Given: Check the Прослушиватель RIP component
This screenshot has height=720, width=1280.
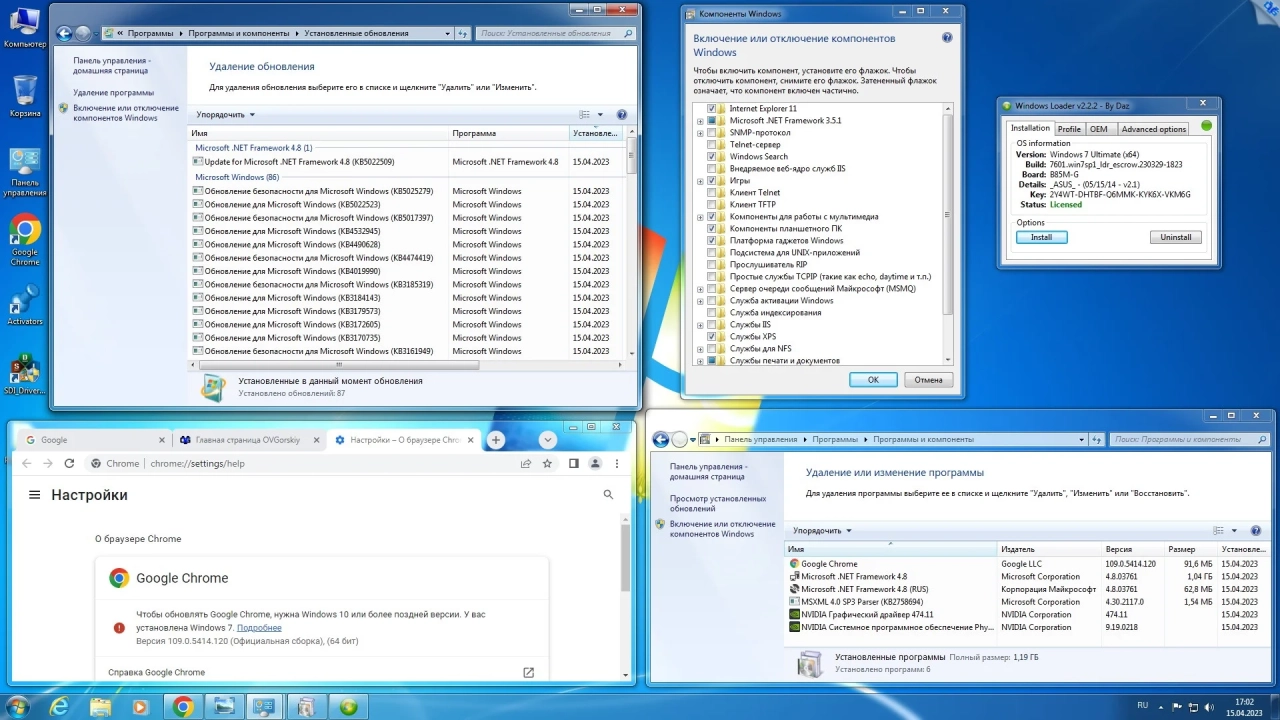Looking at the screenshot, I should pos(712,264).
